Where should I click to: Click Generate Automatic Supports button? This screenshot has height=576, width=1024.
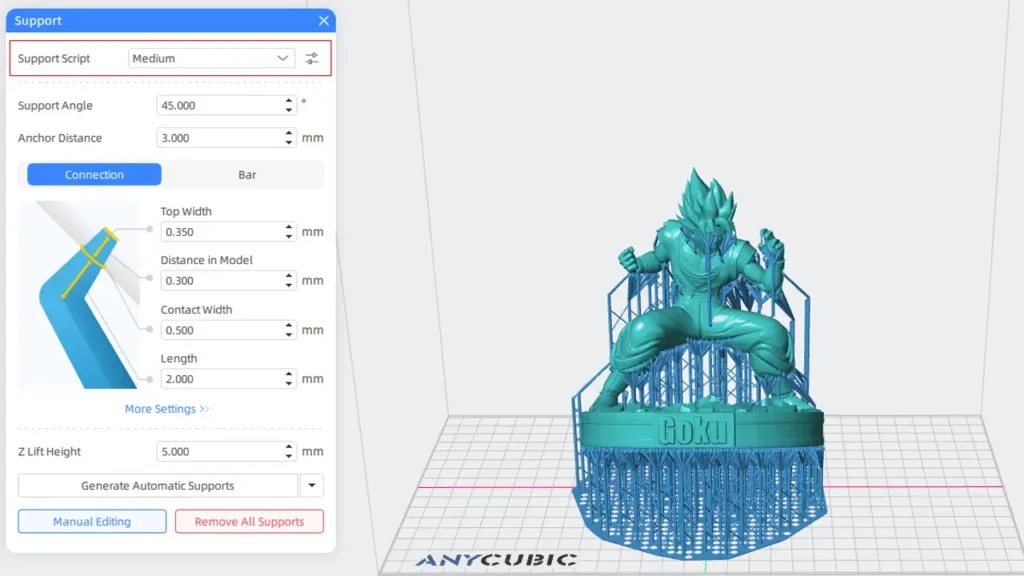click(157, 485)
